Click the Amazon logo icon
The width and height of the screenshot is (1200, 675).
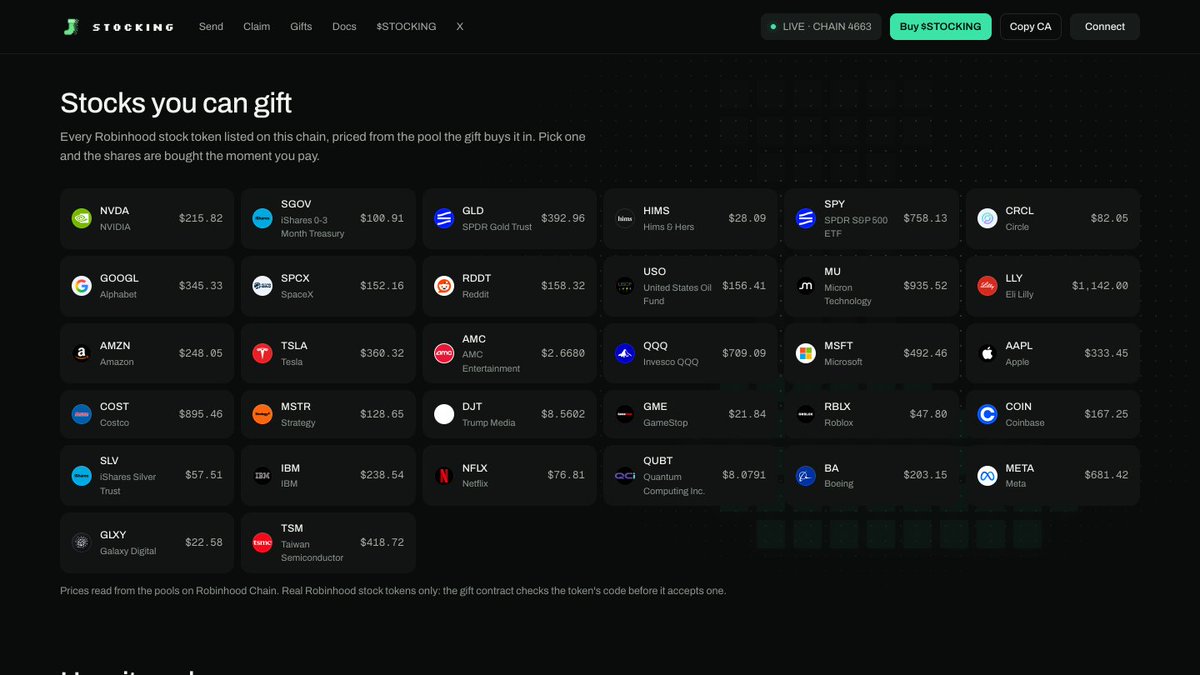pos(81,353)
